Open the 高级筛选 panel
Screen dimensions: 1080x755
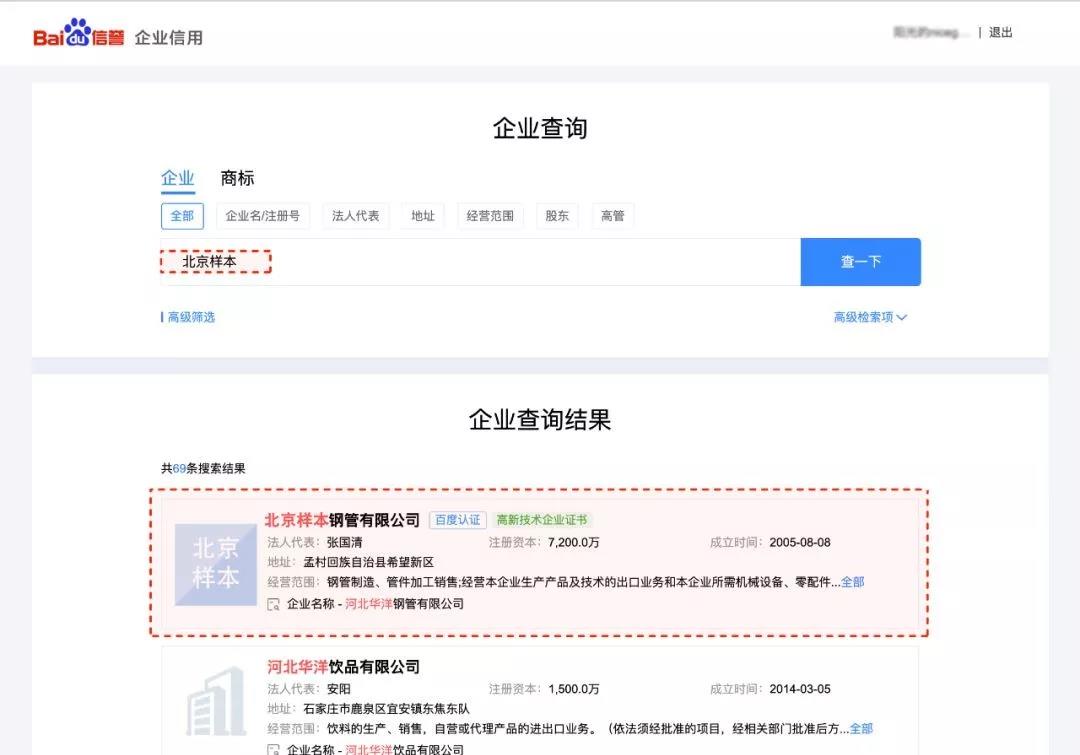(190, 317)
